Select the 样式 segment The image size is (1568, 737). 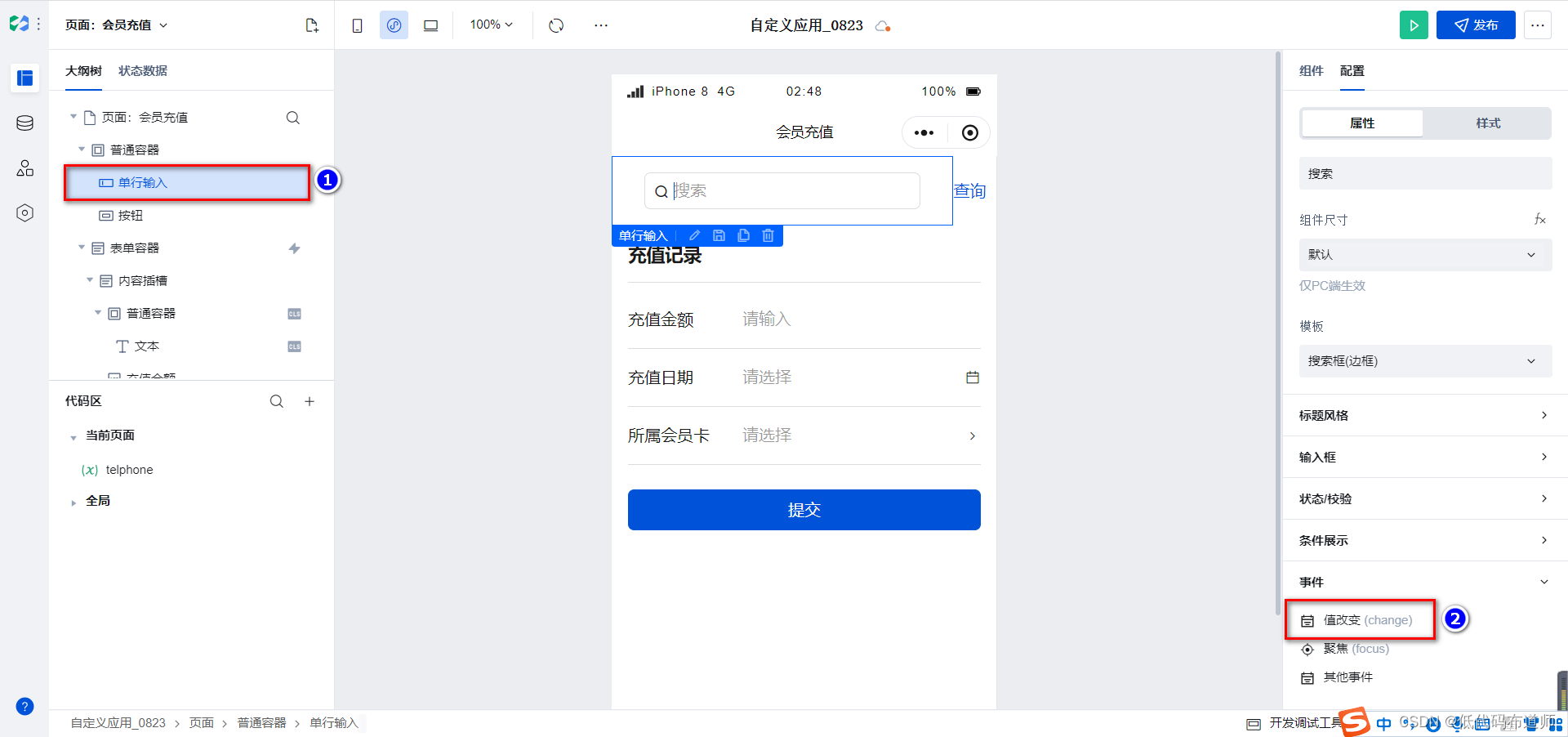[1488, 123]
